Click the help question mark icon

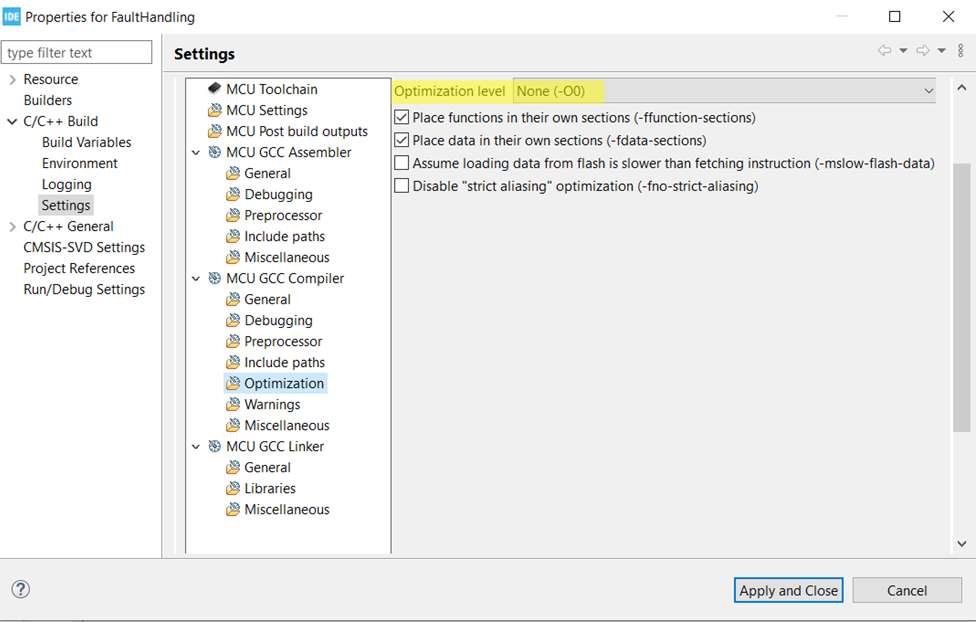pos(20,589)
